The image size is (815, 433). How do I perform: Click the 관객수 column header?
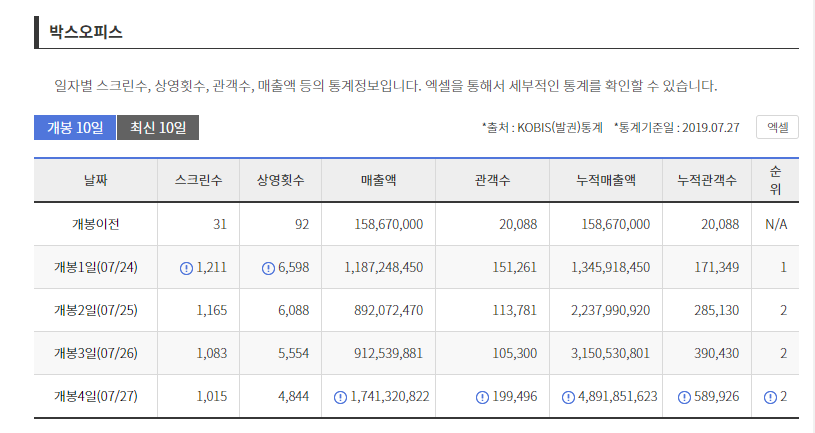click(x=492, y=180)
